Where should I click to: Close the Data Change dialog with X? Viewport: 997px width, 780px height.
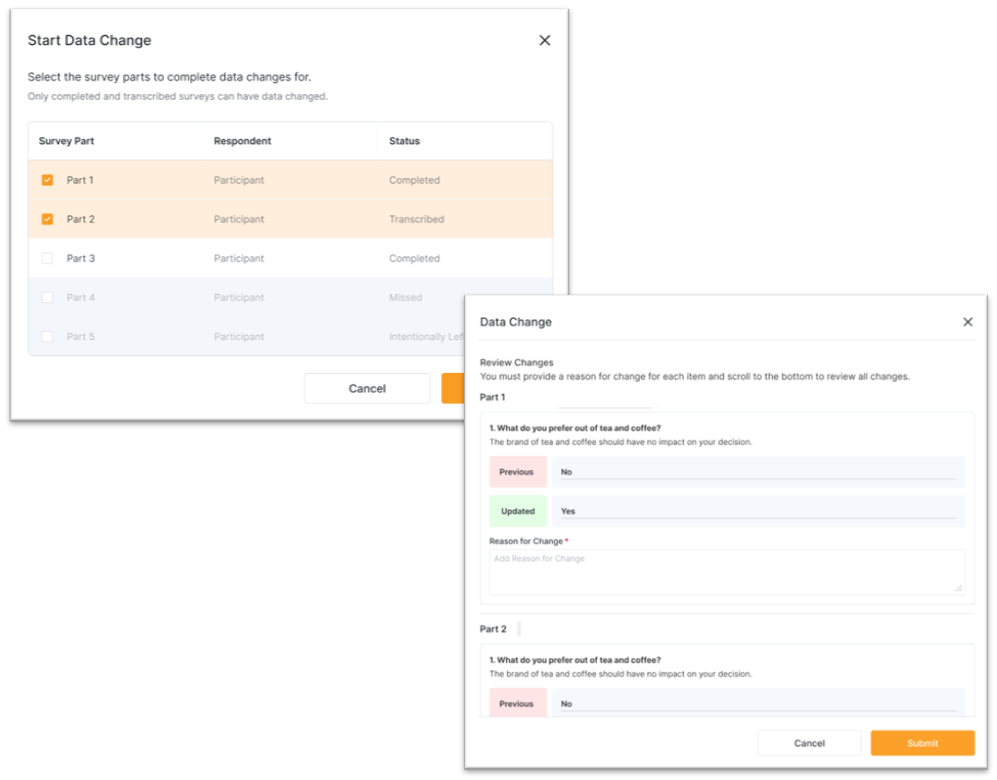pyautogui.click(x=967, y=322)
